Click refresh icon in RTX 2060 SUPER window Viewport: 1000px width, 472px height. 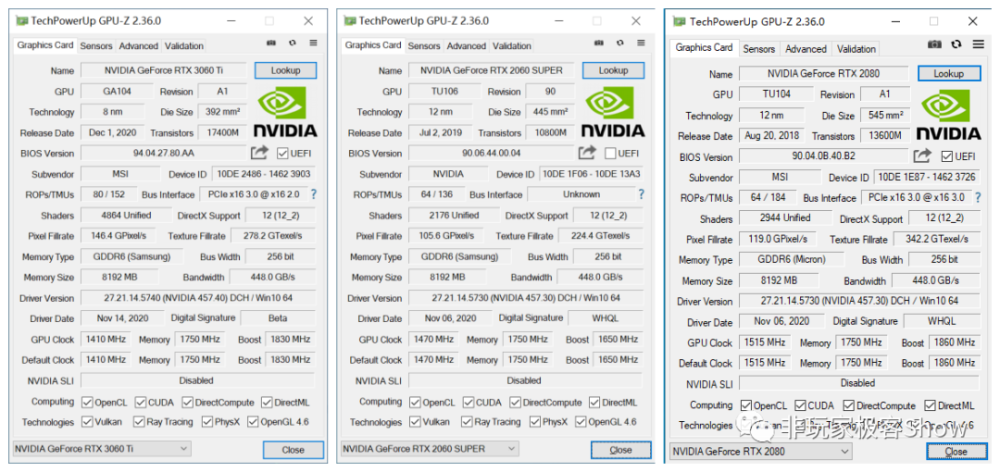pyautogui.click(x=620, y=43)
